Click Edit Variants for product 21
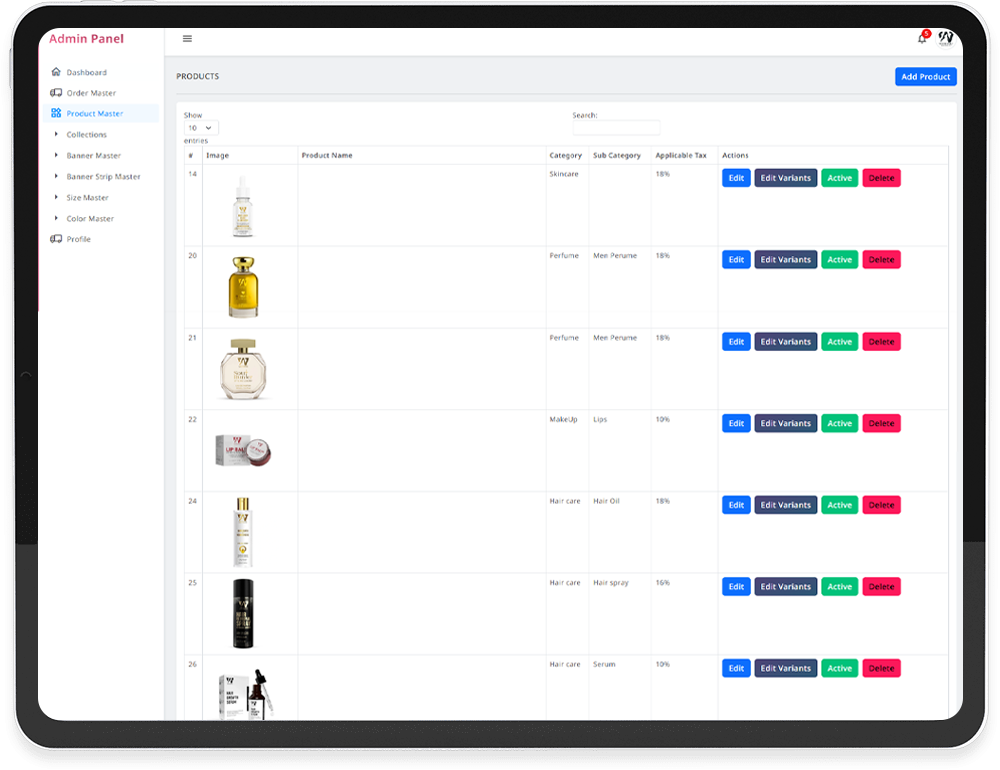The width and height of the screenshot is (1000, 770). coord(785,342)
